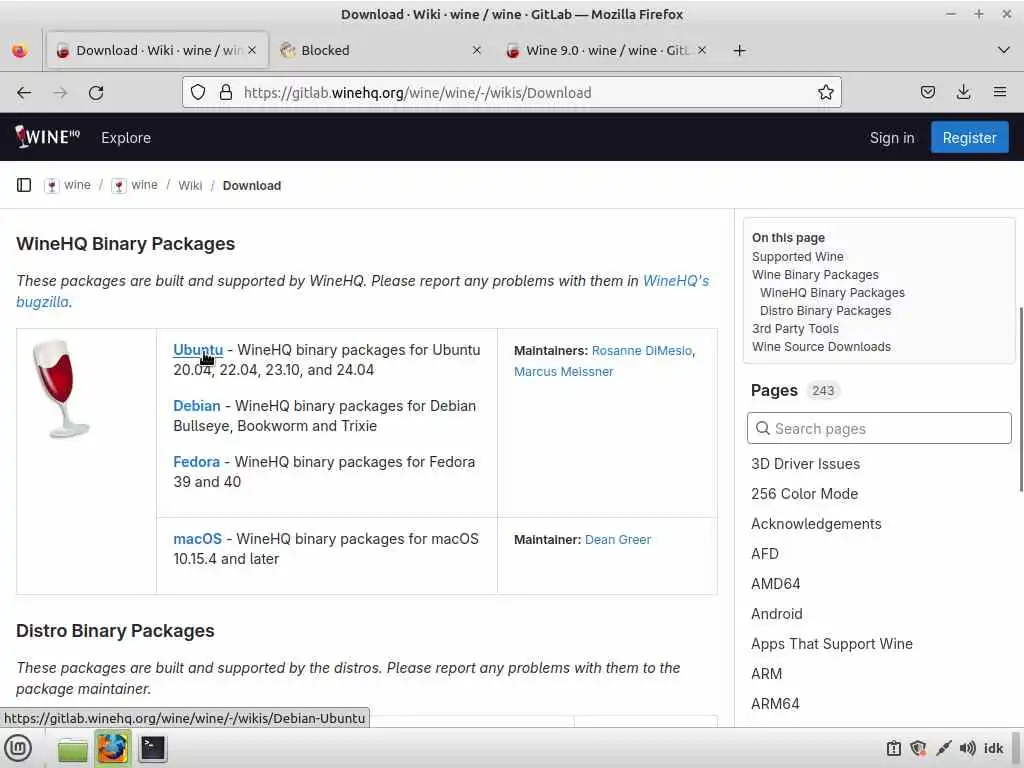
Task: Click the Search pages input field
Action: point(879,428)
